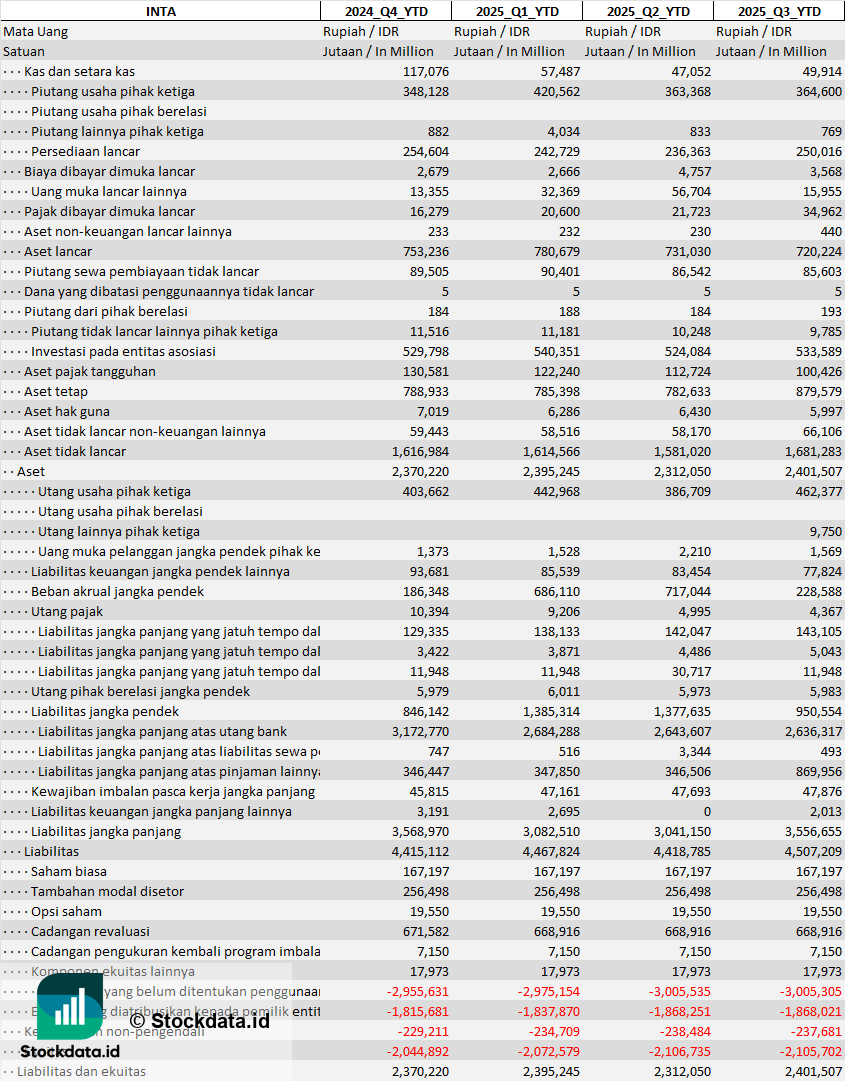The width and height of the screenshot is (845, 1081).
Task: Click long-term liabilities total 3,556,655
Action: [x=813, y=831]
